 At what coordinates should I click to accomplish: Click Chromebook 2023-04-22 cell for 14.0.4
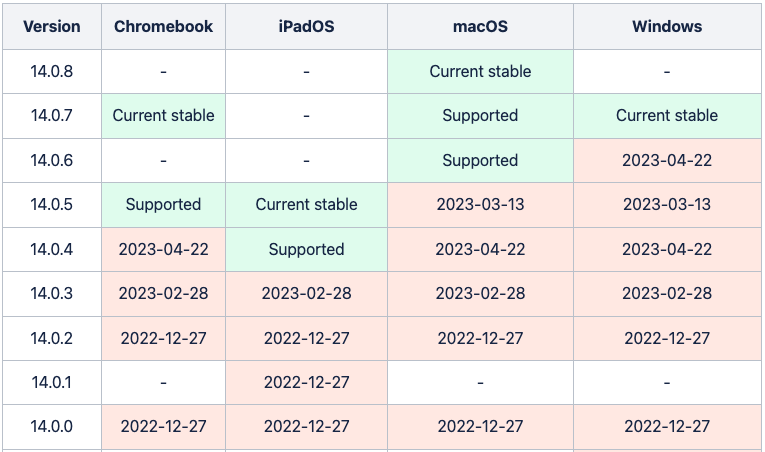tap(163, 249)
